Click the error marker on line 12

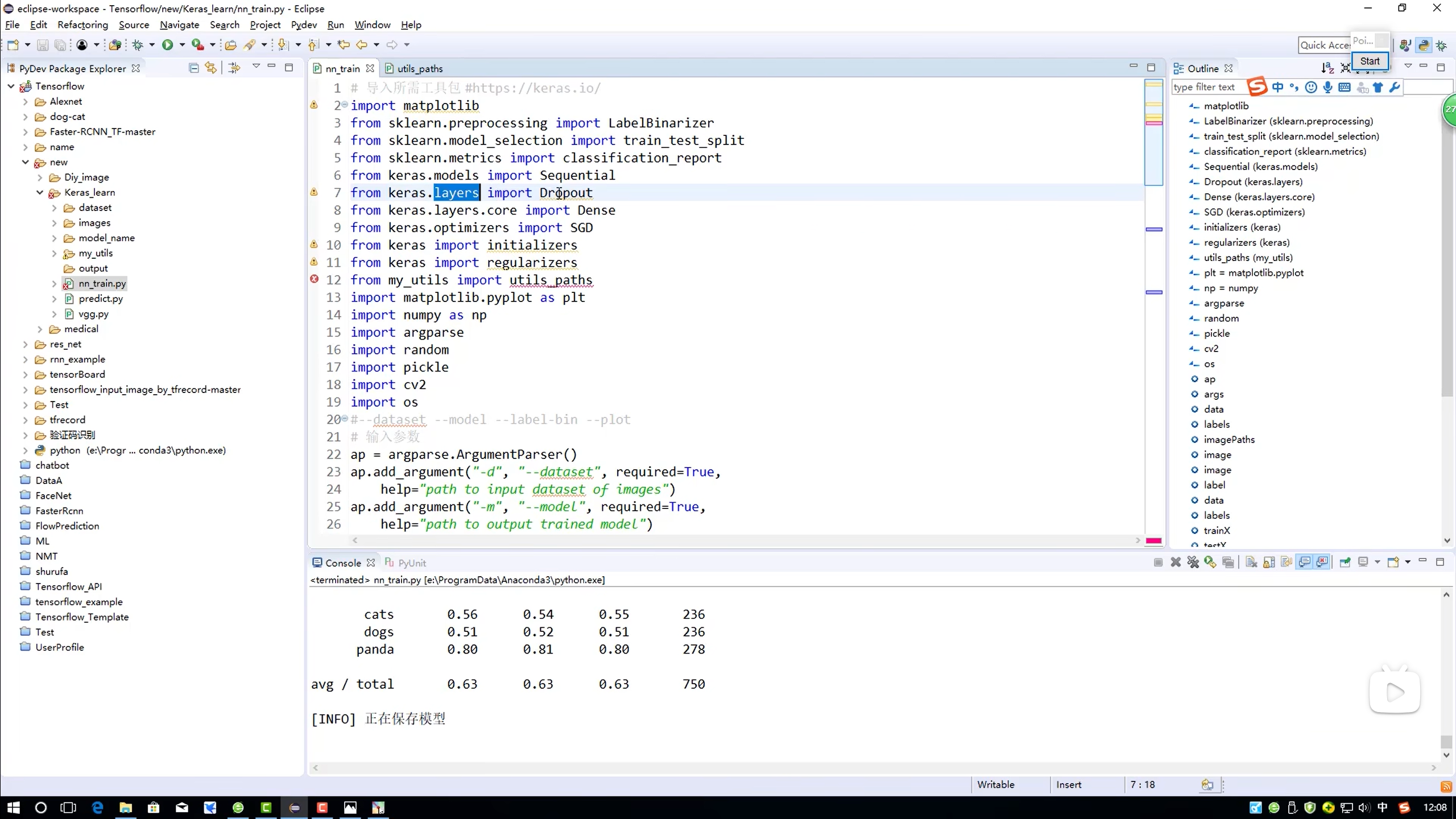pos(314,279)
